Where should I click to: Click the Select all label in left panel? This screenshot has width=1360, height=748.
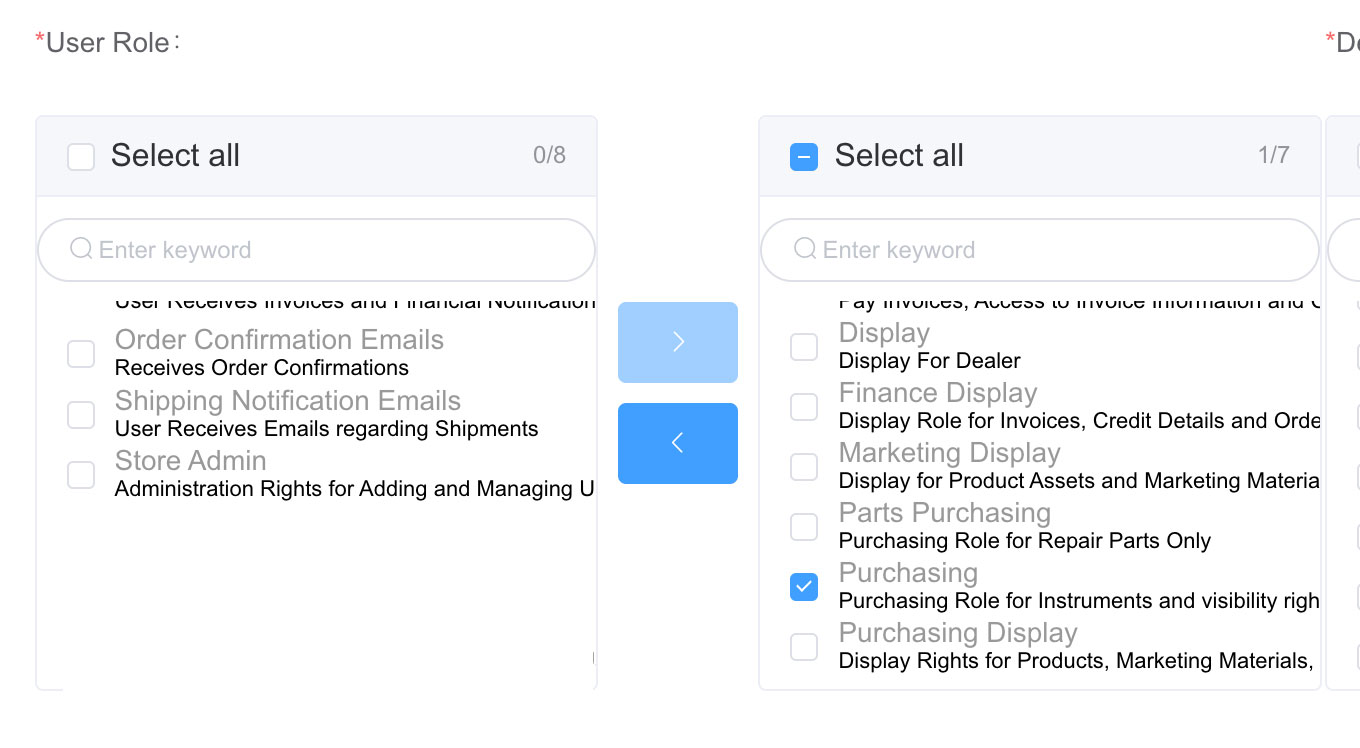coord(175,156)
